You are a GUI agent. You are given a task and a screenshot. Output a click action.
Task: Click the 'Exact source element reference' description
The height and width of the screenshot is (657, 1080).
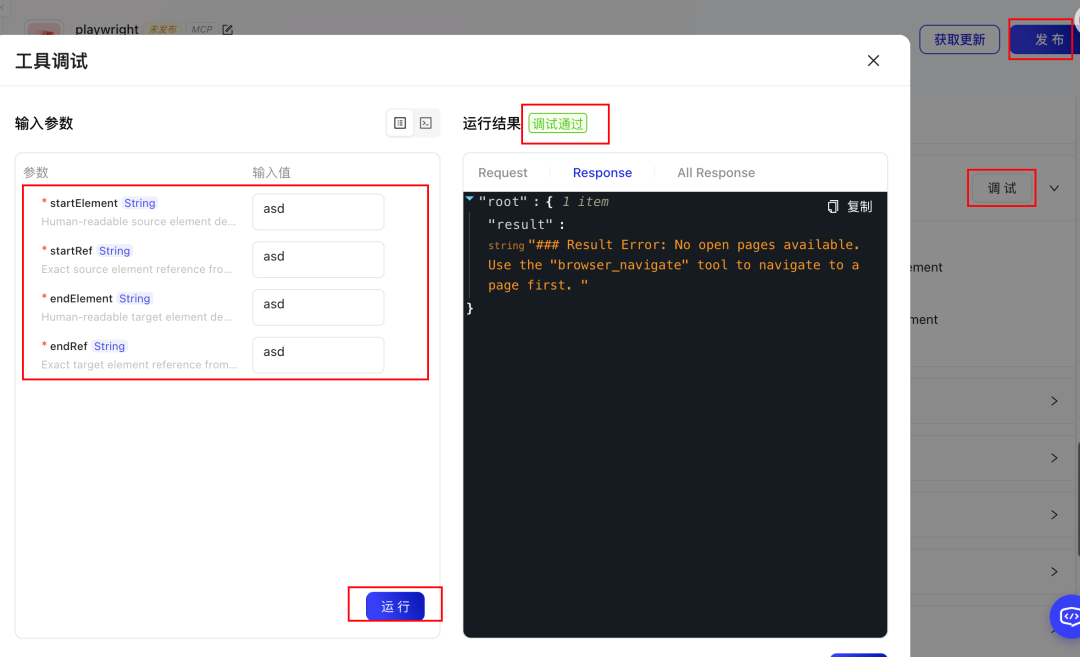click(136, 269)
